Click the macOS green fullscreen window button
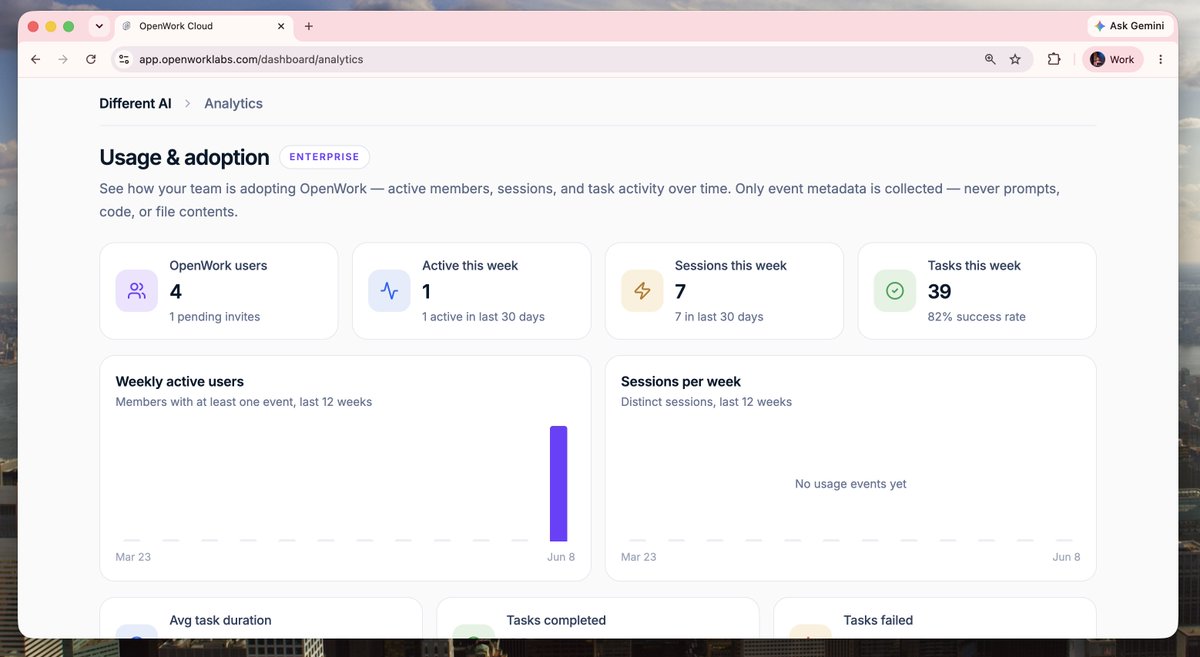The image size is (1200, 657). [x=68, y=26]
